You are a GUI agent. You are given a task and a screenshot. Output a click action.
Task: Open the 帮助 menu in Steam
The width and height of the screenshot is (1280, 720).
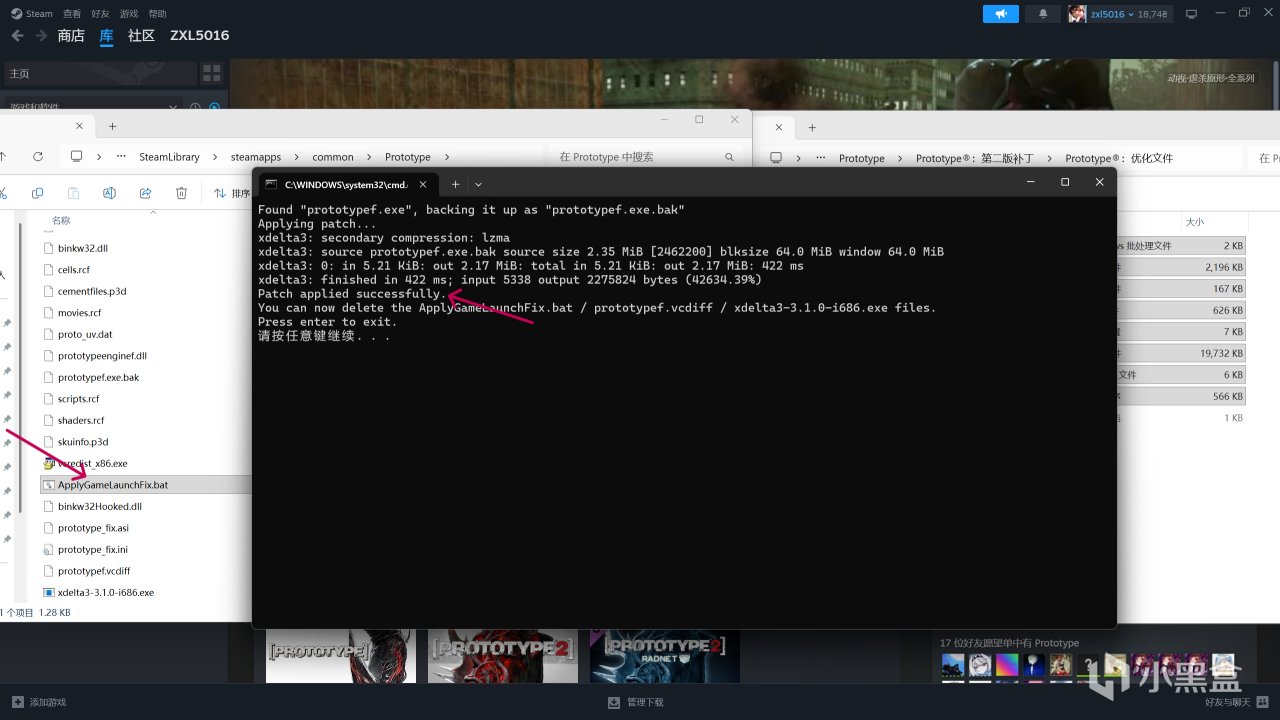click(x=157, y=14)
